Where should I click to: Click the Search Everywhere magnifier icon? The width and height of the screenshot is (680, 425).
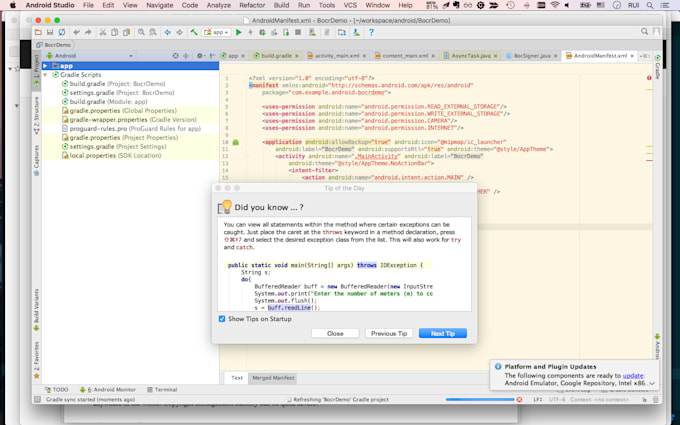(x=644, y=32)
